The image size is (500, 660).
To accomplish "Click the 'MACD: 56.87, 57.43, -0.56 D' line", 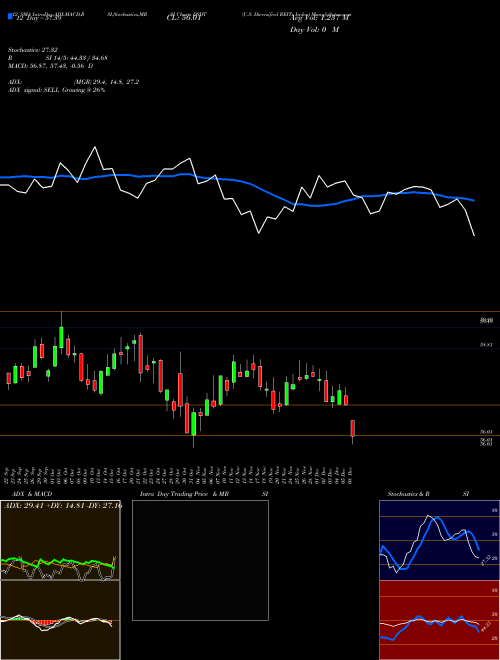I will click(x=51, y=66).
